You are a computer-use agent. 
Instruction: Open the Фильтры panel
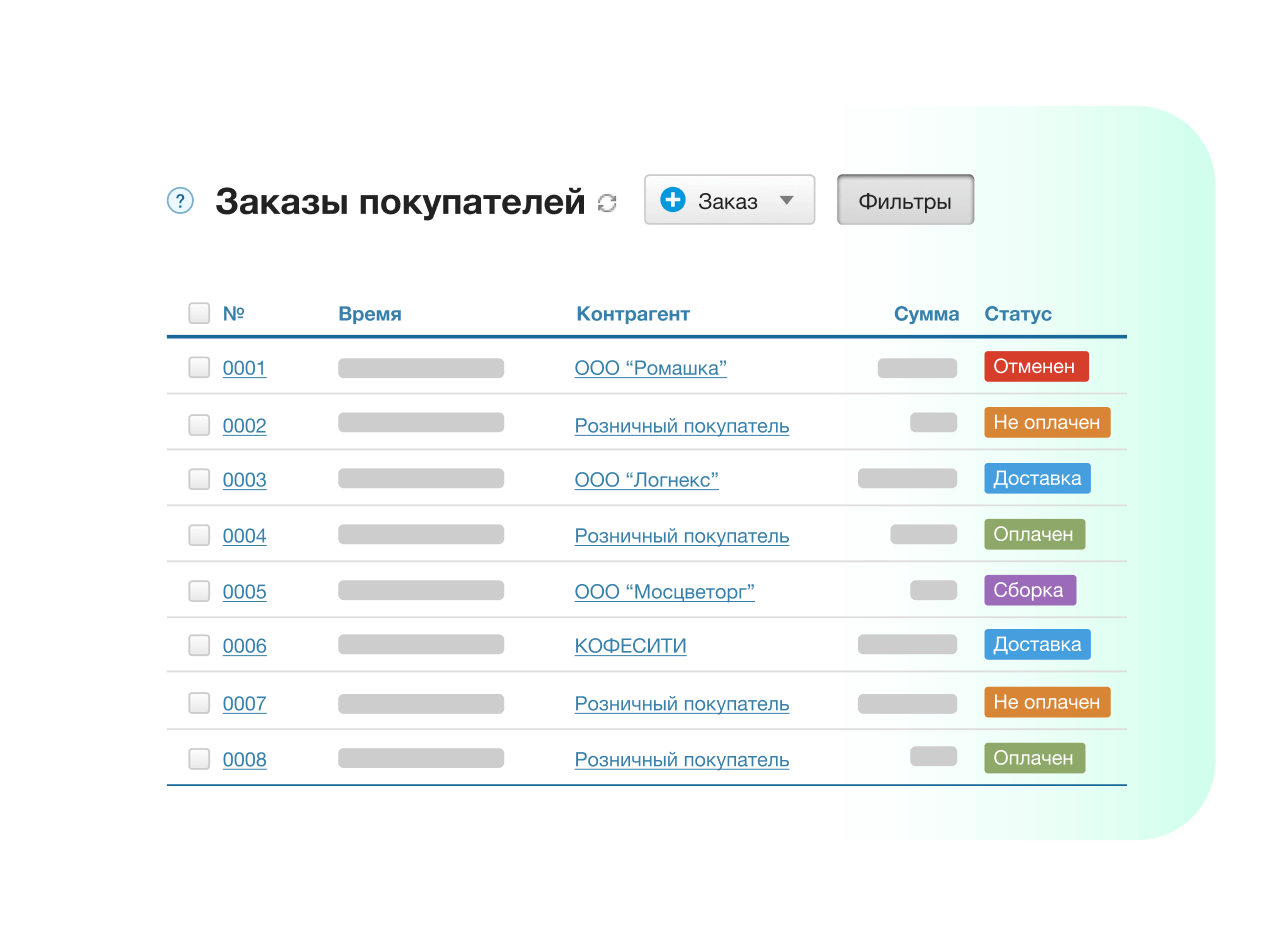904,201
